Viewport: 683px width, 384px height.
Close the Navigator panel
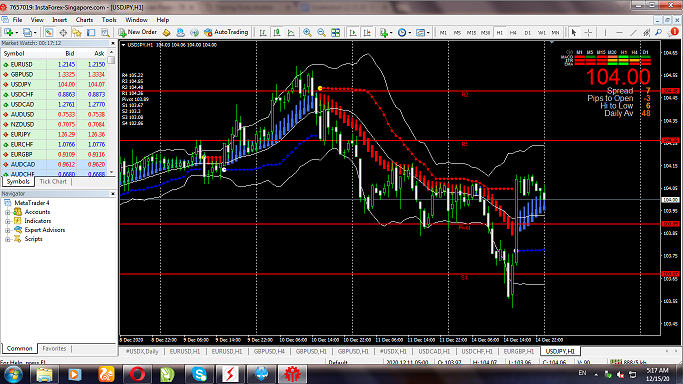tap(112, 193)
